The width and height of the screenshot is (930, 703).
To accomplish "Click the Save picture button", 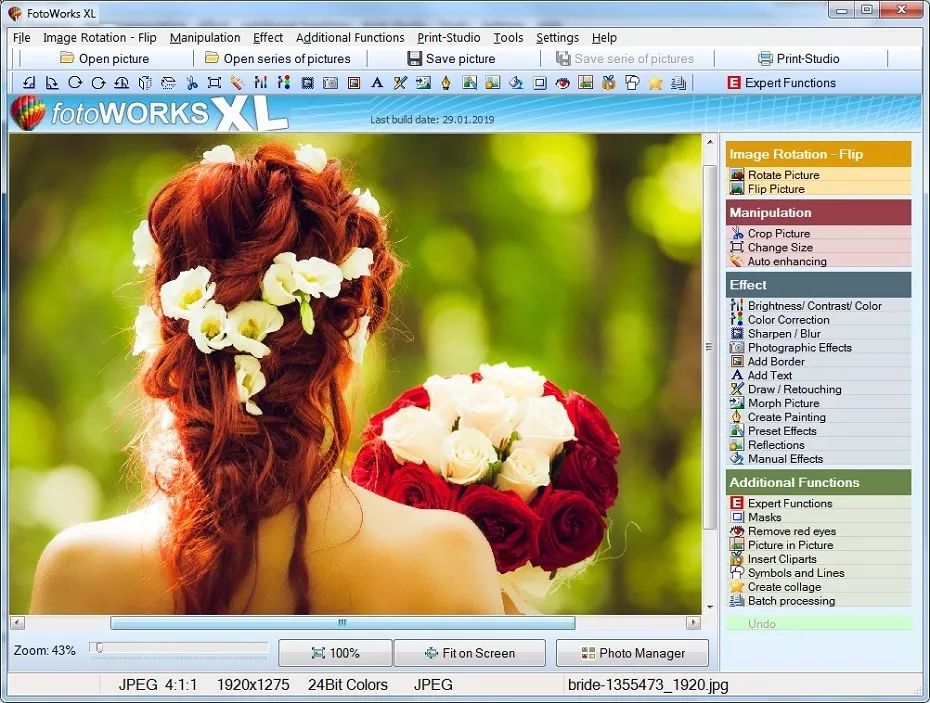I will [x=451, y=59].
